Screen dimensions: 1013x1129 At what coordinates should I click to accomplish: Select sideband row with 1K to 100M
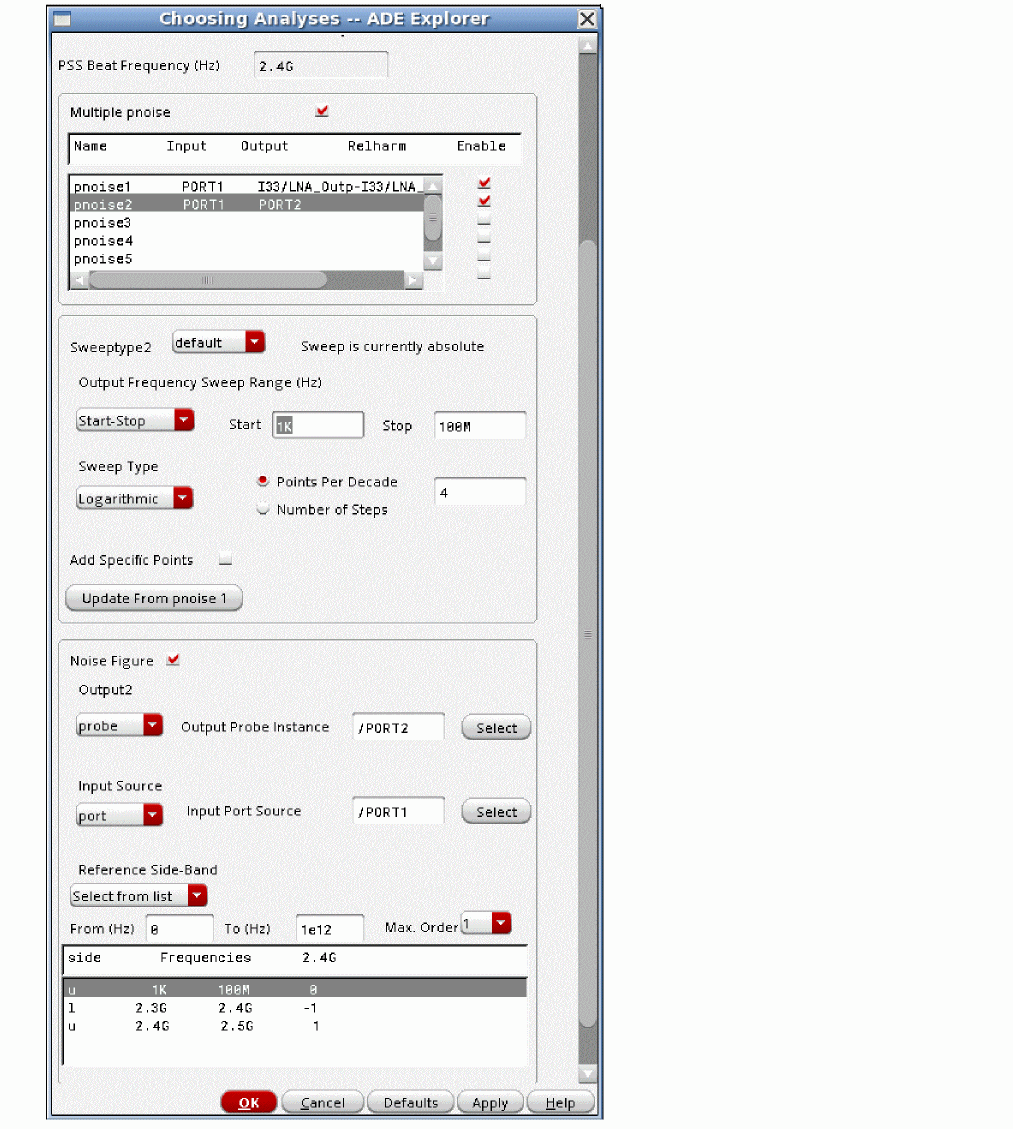tap(295, 989)
